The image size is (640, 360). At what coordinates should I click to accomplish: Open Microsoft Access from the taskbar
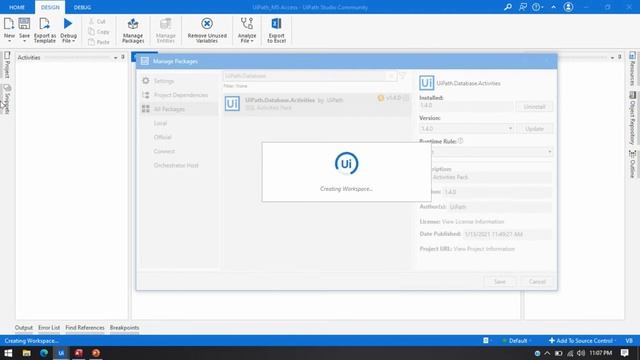[x=78, y=353]
